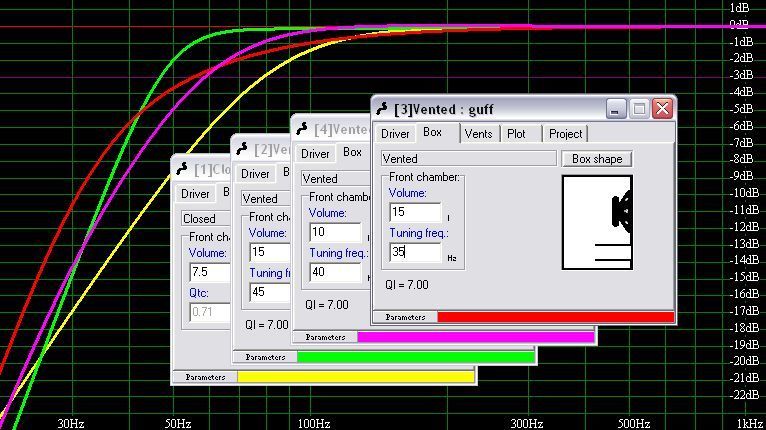766x430 pixels.
Task: Select the Driver tab in window [2]
Action: tap(255, 173)
